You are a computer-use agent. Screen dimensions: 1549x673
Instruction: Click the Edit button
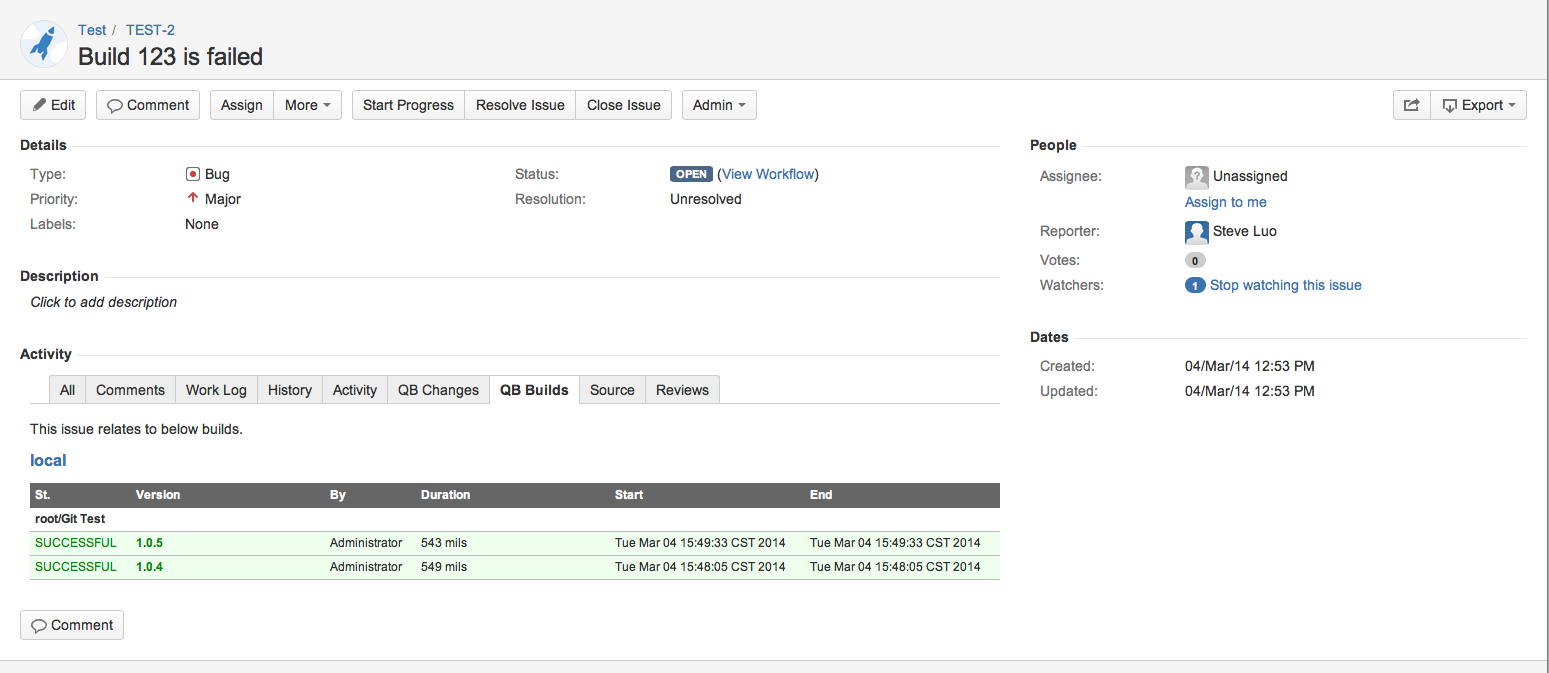53,105
